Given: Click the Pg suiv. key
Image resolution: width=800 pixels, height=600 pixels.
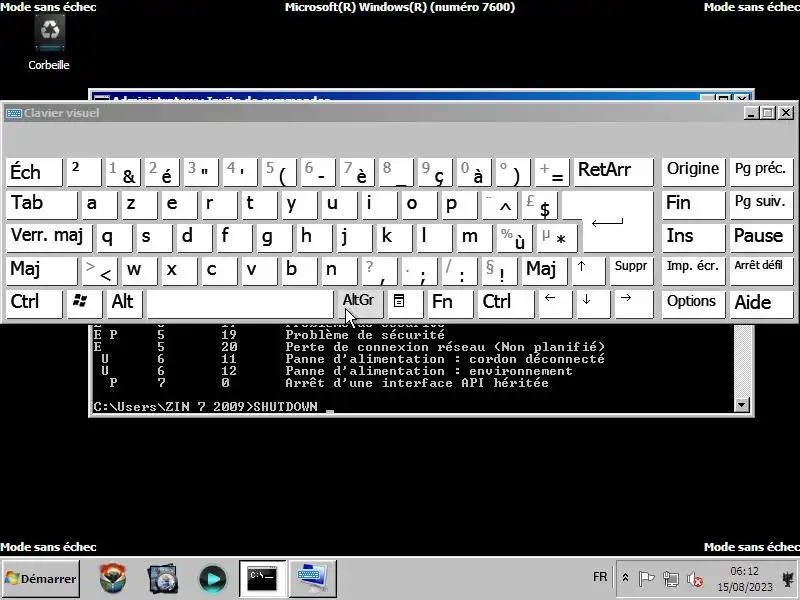Looking at the screenshot, I should point(761,204).
